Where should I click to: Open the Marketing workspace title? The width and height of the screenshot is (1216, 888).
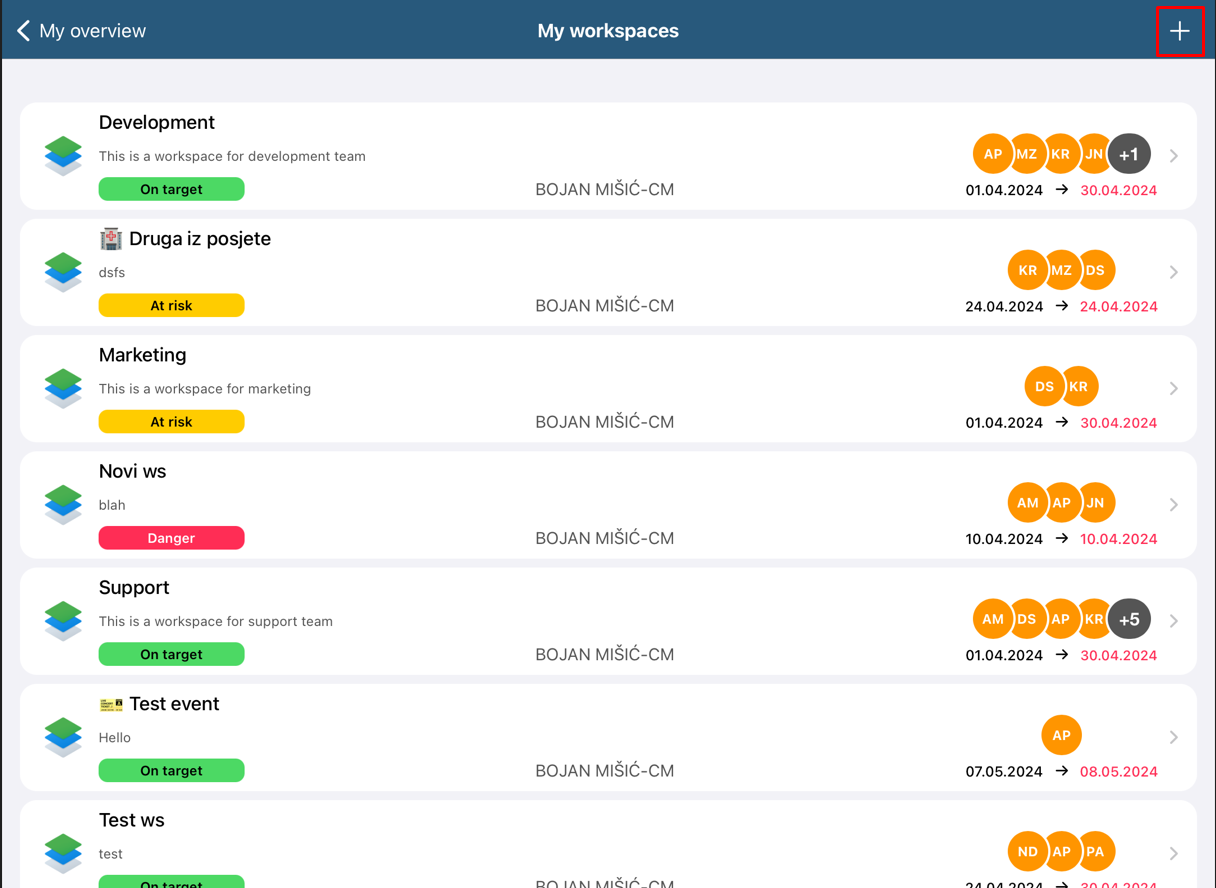point(142,355)
